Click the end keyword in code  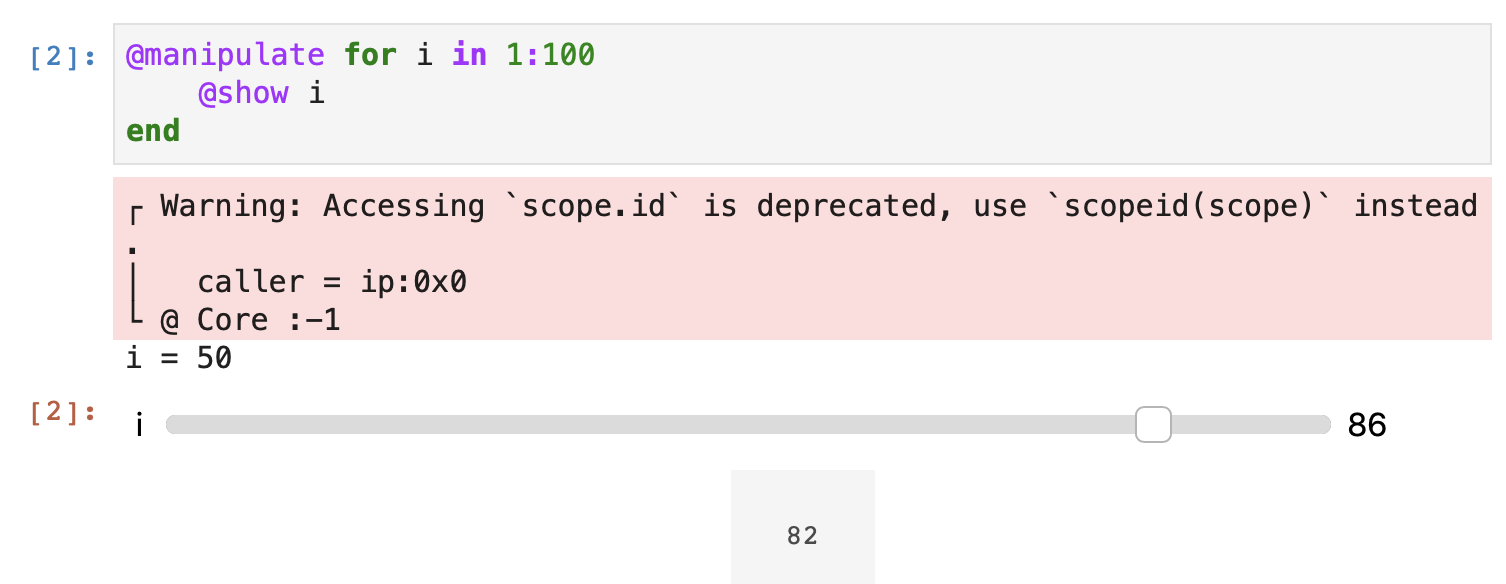pos(152,131)
